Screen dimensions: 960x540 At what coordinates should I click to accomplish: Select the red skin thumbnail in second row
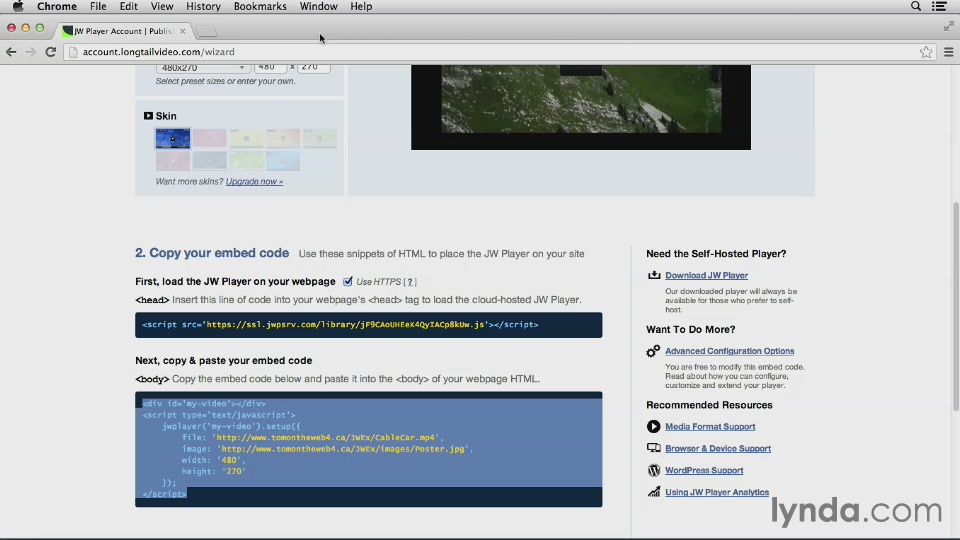[173, 161]
